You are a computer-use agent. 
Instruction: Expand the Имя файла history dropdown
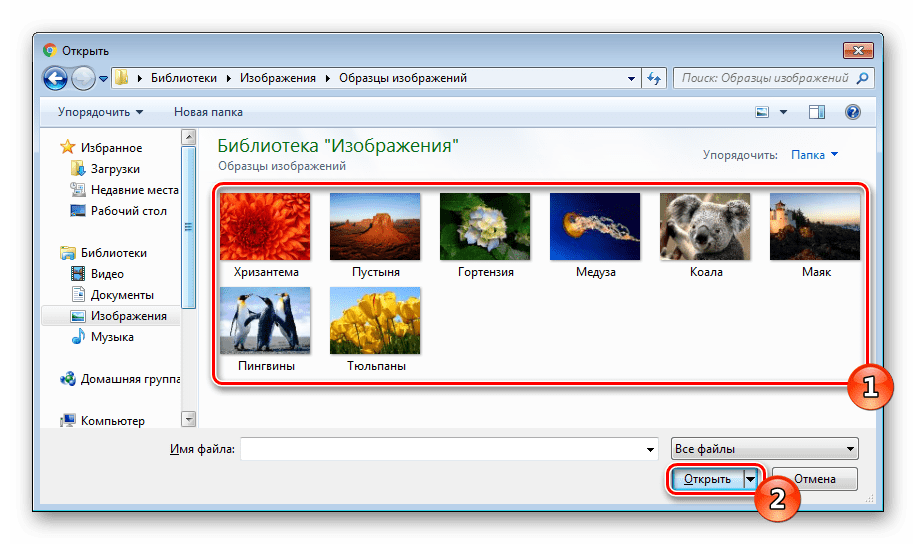pyautogui.click(x=650, y=449)
